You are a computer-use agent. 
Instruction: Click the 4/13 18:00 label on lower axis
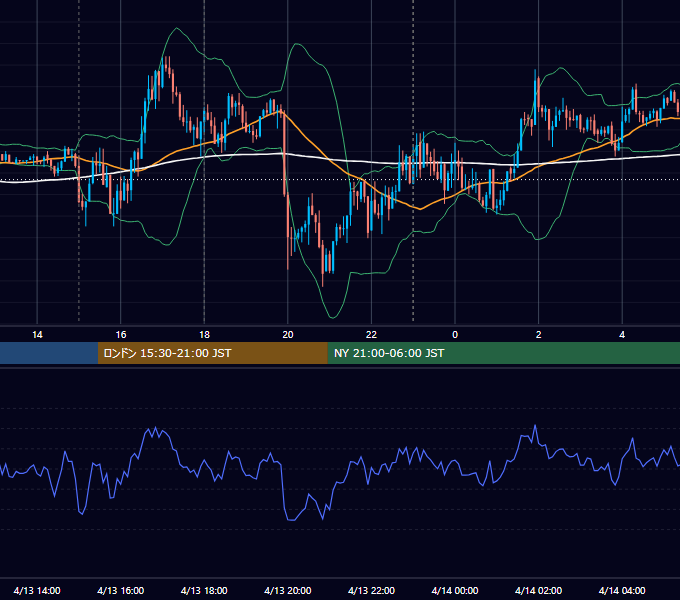pos(204,590)
